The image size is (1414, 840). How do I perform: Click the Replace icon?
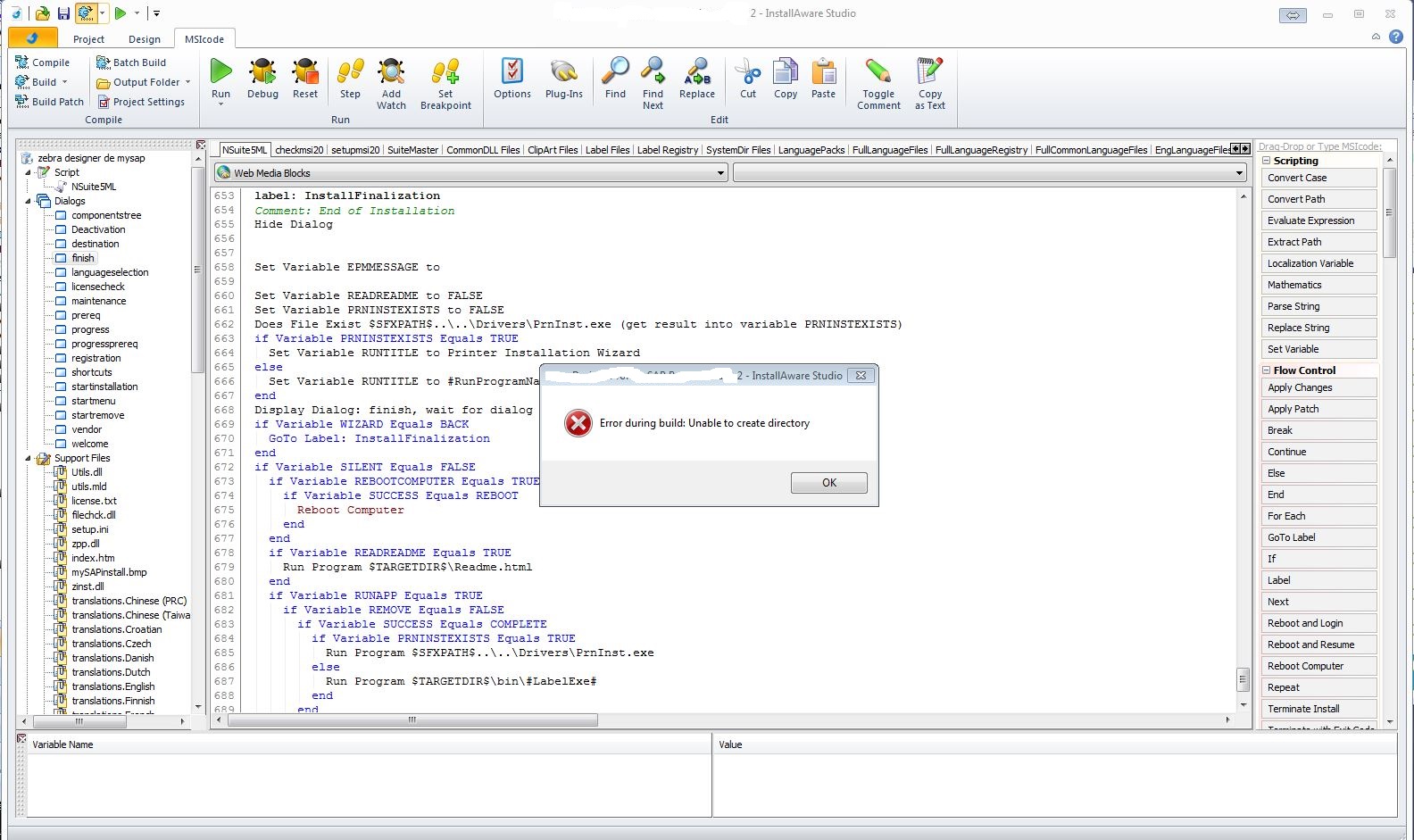pos(697,71)
